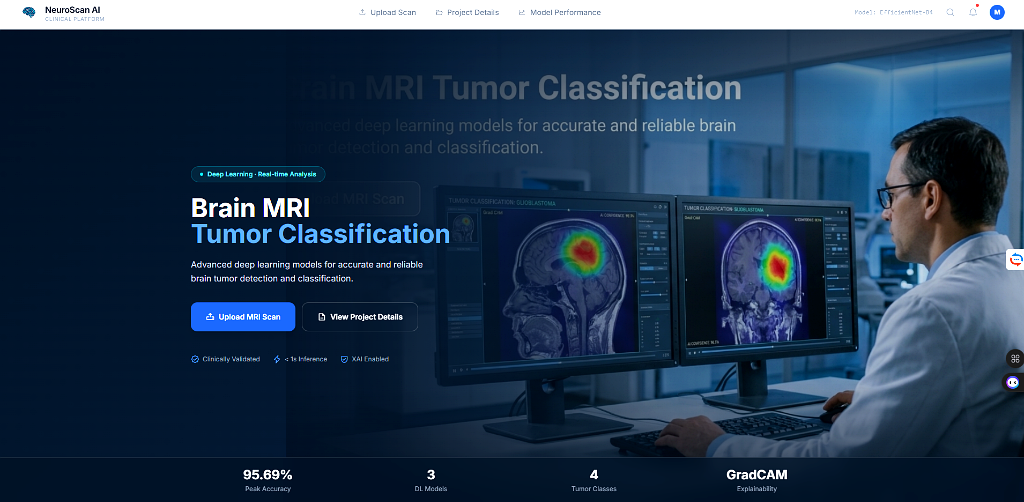Click the View Project Details button
Screen dimensions: 1024x502
360,317
